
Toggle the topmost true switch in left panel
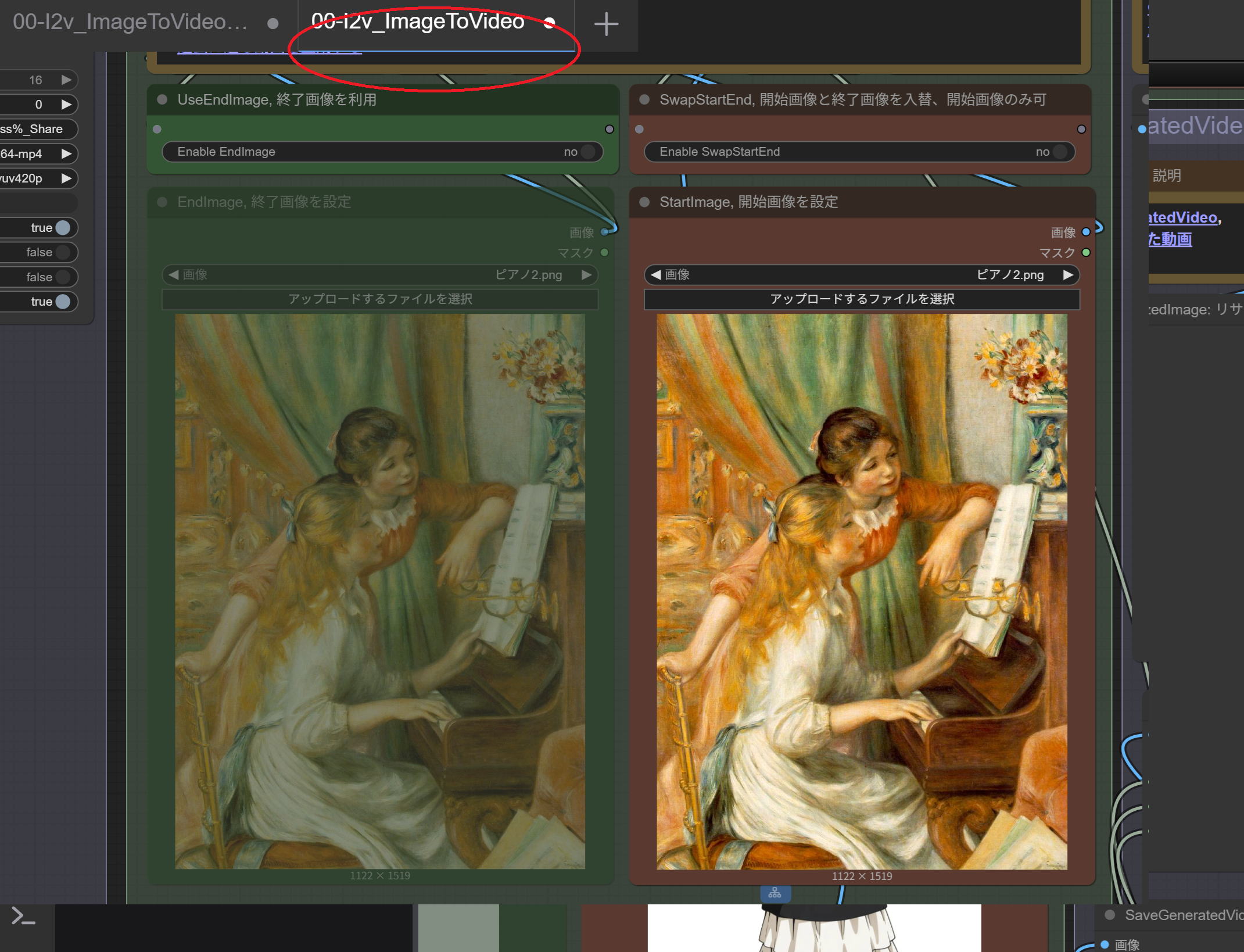(62, 228)
